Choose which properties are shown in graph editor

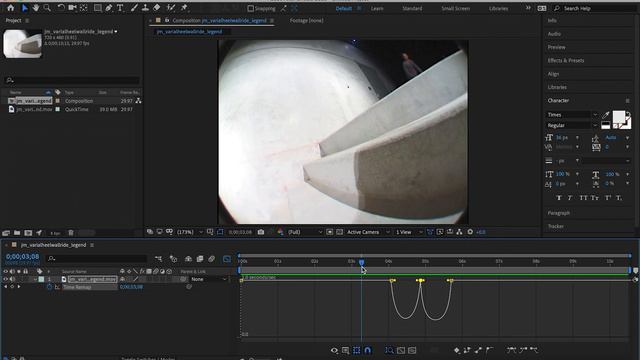click(x=334, y=350)
